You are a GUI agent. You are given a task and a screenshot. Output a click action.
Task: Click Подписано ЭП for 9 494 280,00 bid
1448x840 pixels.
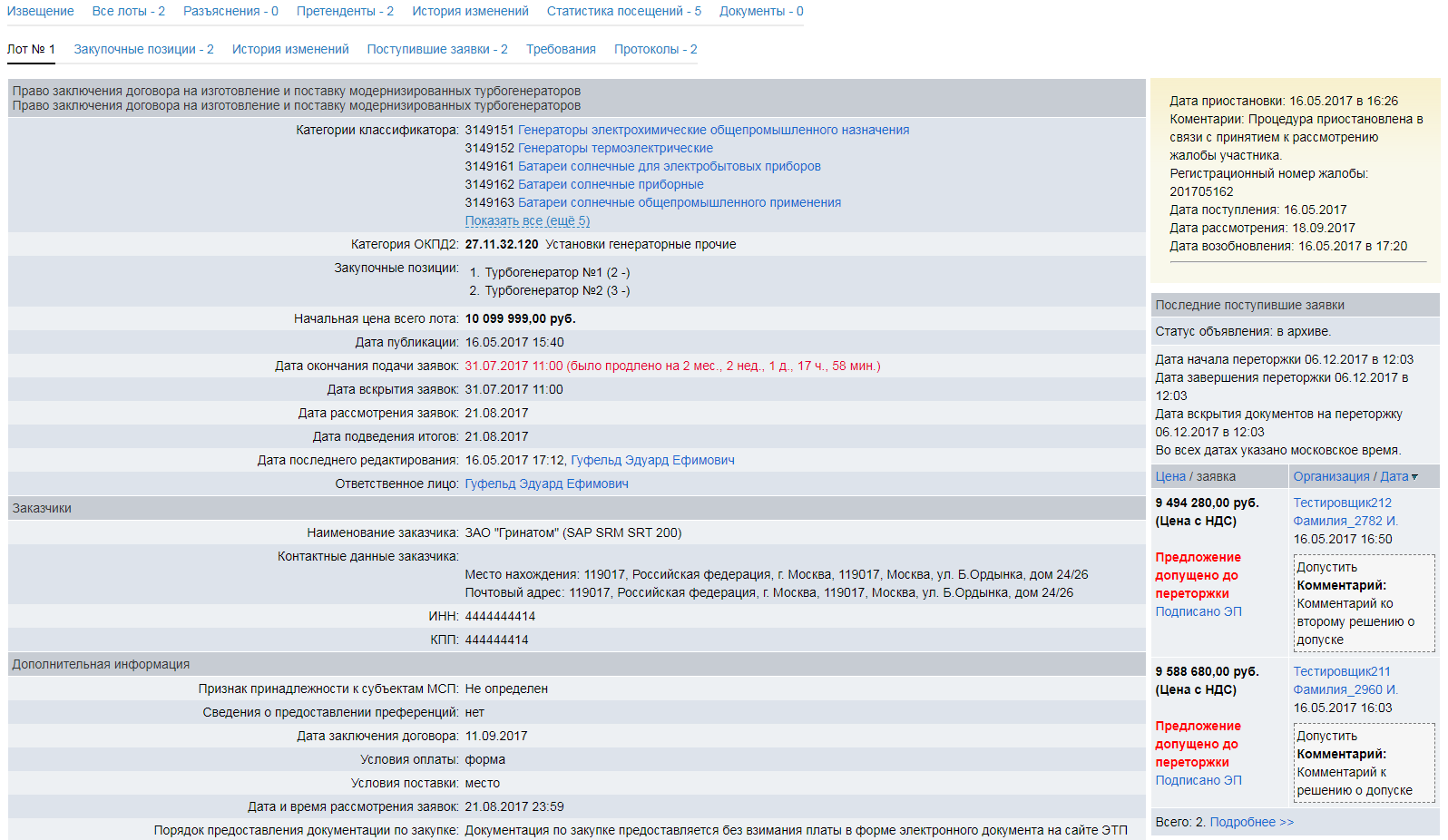tap(1198, 612)
